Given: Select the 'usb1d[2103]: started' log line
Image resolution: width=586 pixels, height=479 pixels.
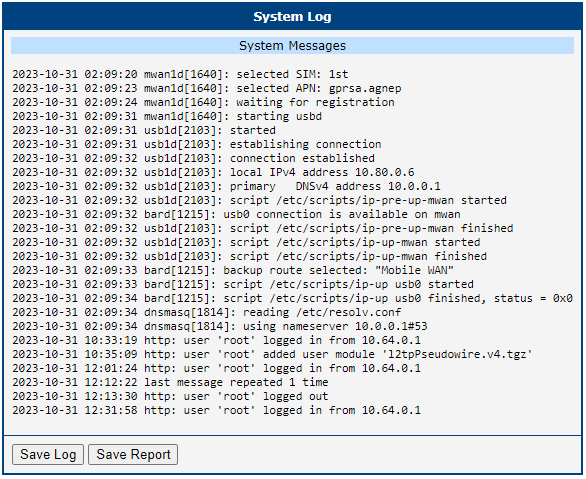Looking at the screenshot, I should (x=144, y=130).
